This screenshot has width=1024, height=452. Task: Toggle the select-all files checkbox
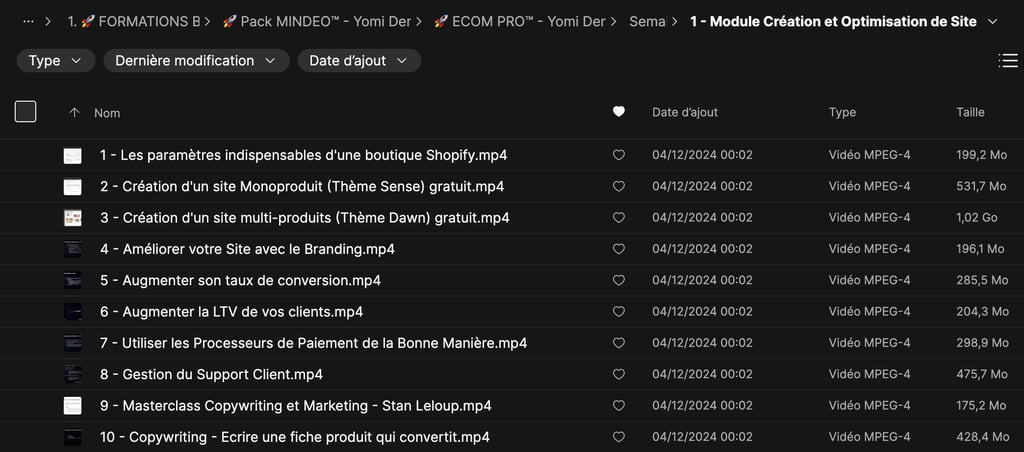click(26, 112)
